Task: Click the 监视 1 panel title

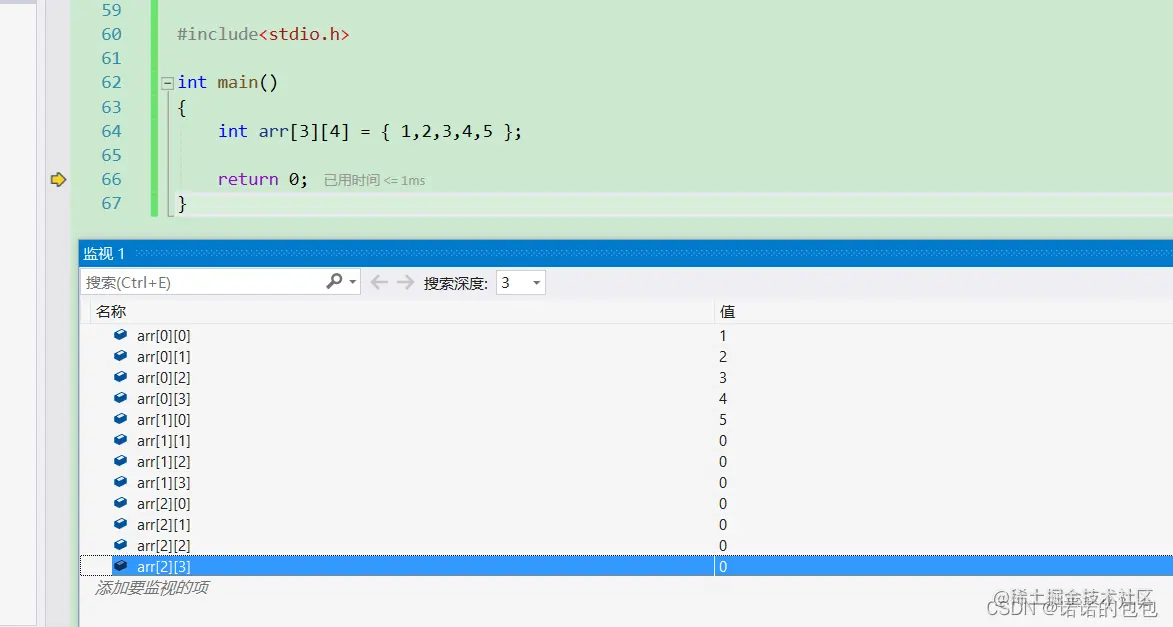Action: pos(104,254)
